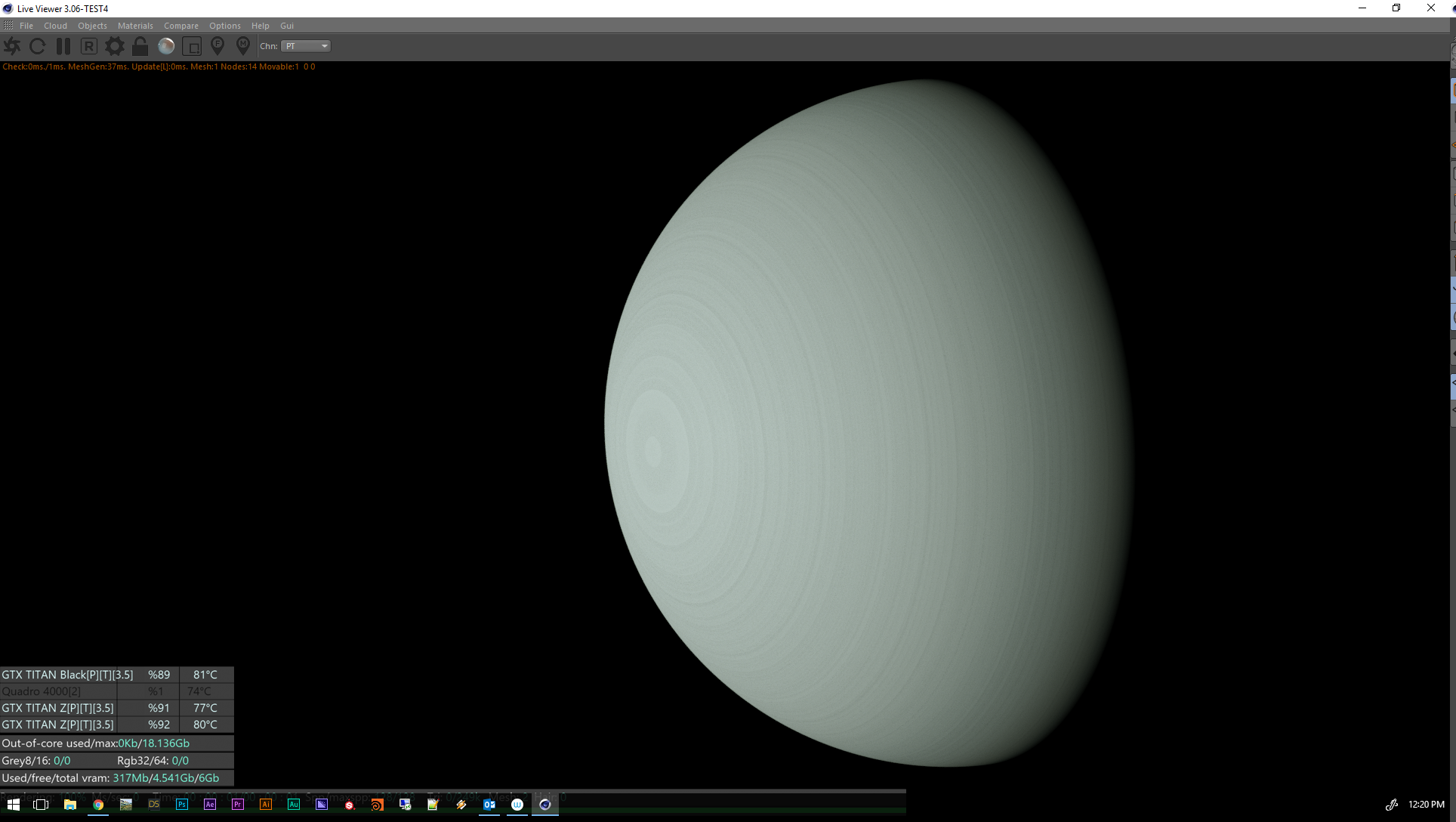Image resolution: width=1456 pixels, height=822 pixels.
Task: Click the menu bar grip handle icon
Action: pyautogui.click(x=8, y=26)
